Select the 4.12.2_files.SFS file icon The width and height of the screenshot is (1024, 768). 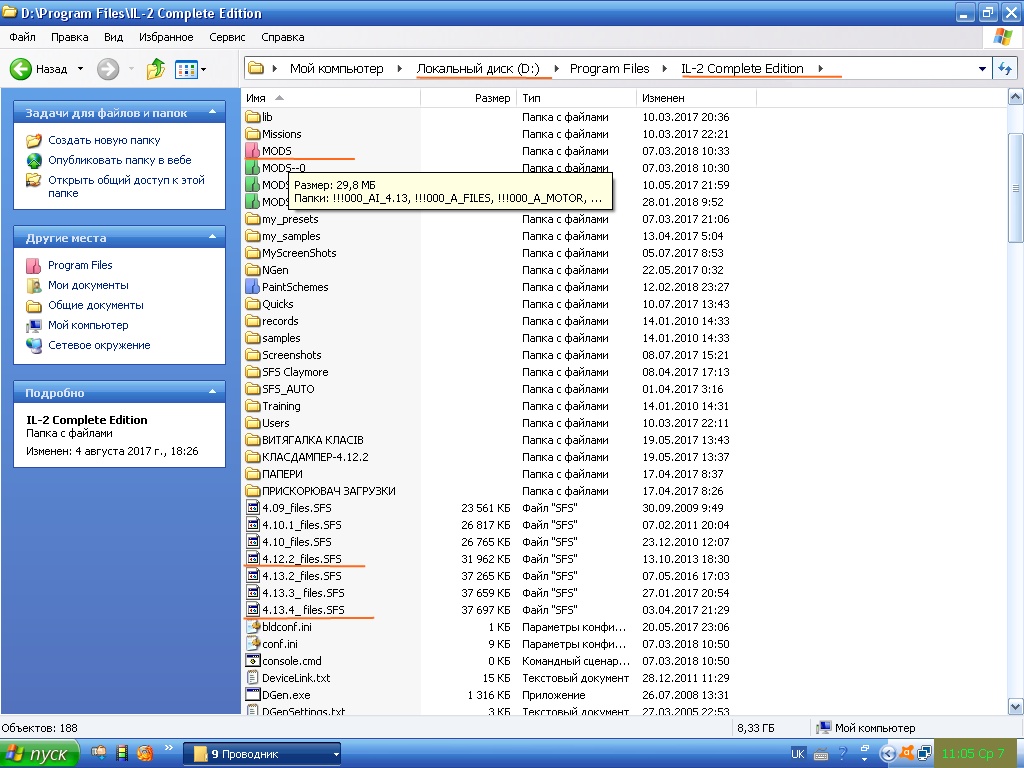(x=253, y=558)
